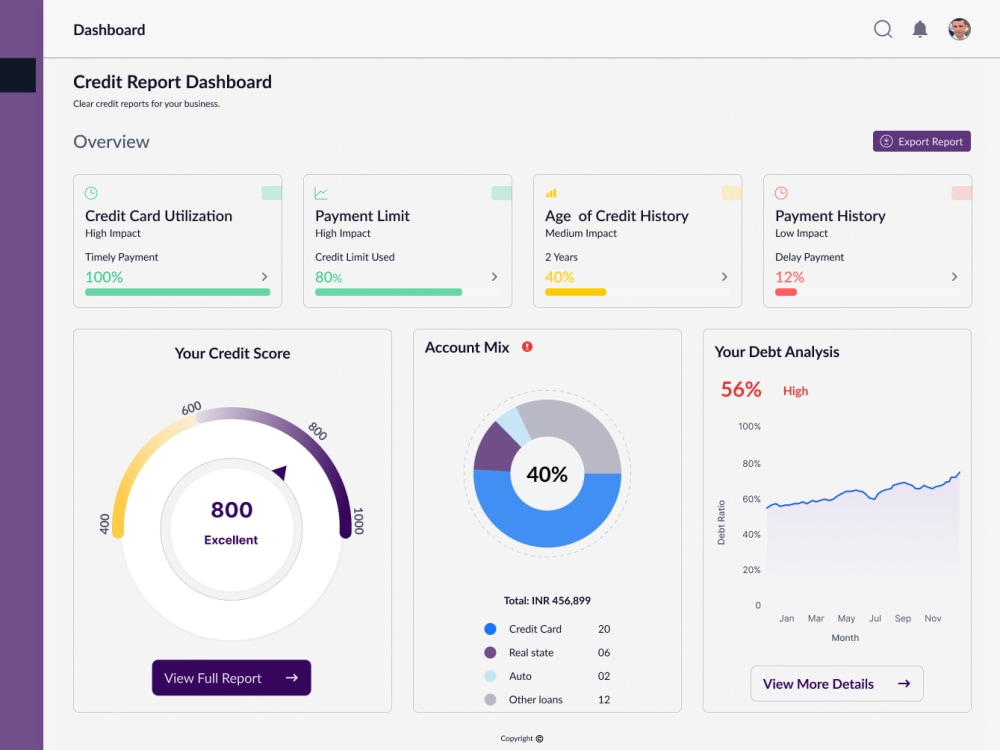Click the red clock icon on Payment History card
This screenshot has height=750, width=1000.
(781, 192)
